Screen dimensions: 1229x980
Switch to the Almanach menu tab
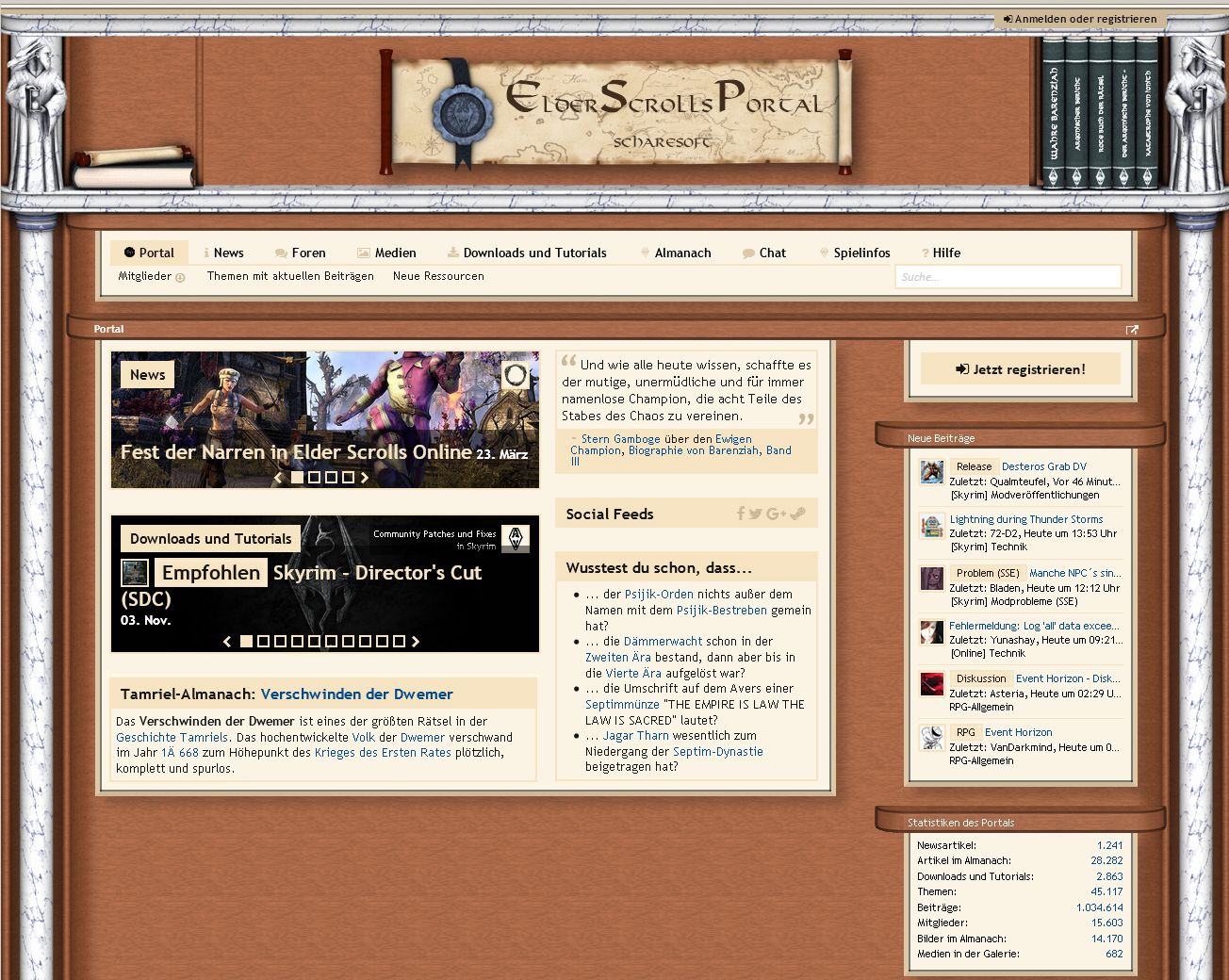point(675,253)
